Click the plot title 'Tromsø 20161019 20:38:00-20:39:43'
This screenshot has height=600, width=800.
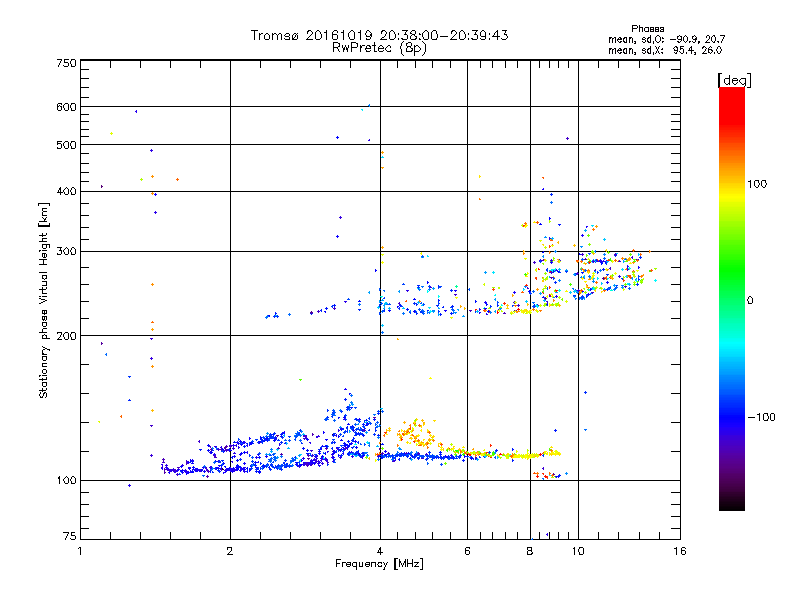tap(379, 35)
